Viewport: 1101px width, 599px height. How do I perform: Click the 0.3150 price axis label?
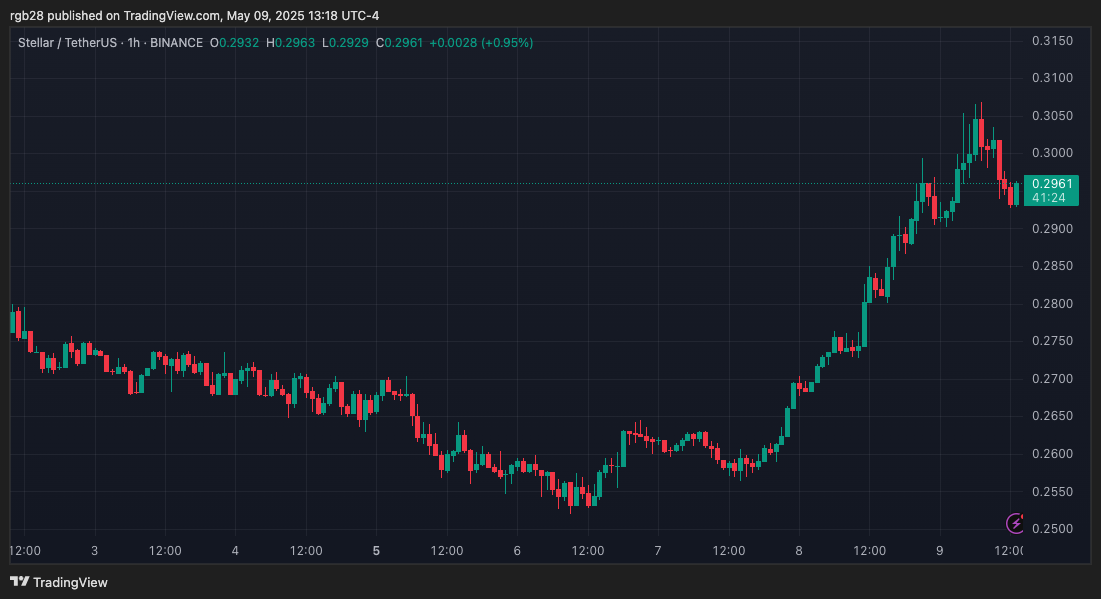pyautogui.click(x=1052, y=41)
